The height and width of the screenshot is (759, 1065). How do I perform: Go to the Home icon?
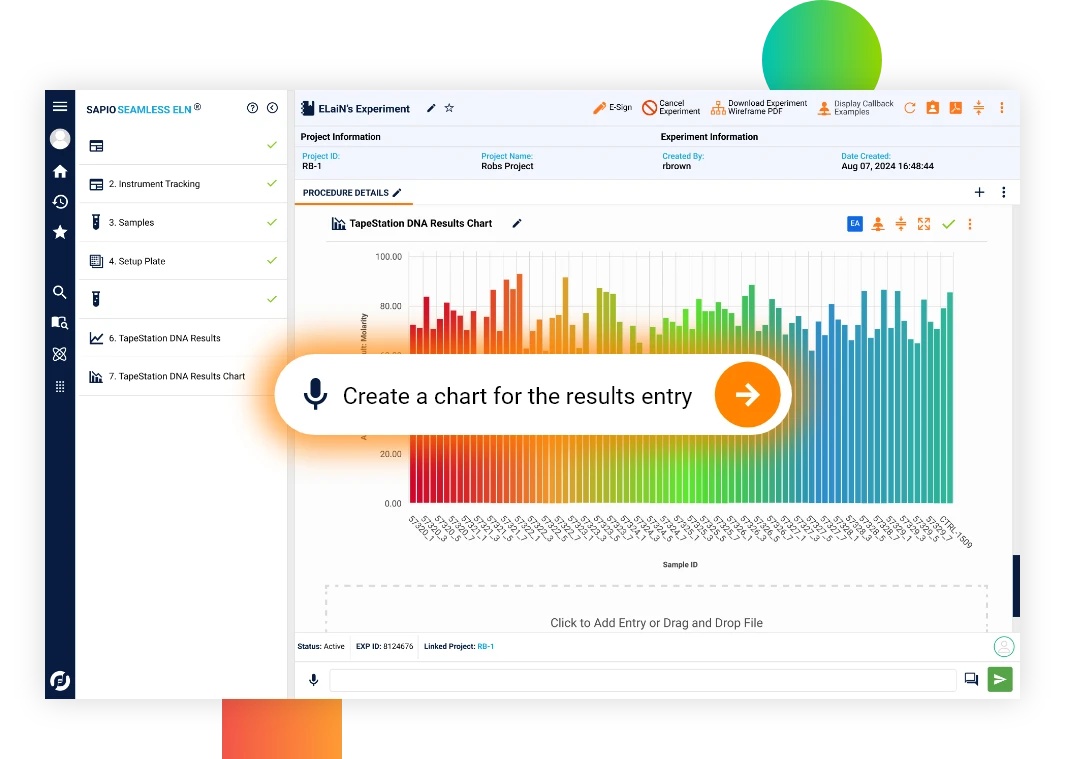tap(60, 172)
